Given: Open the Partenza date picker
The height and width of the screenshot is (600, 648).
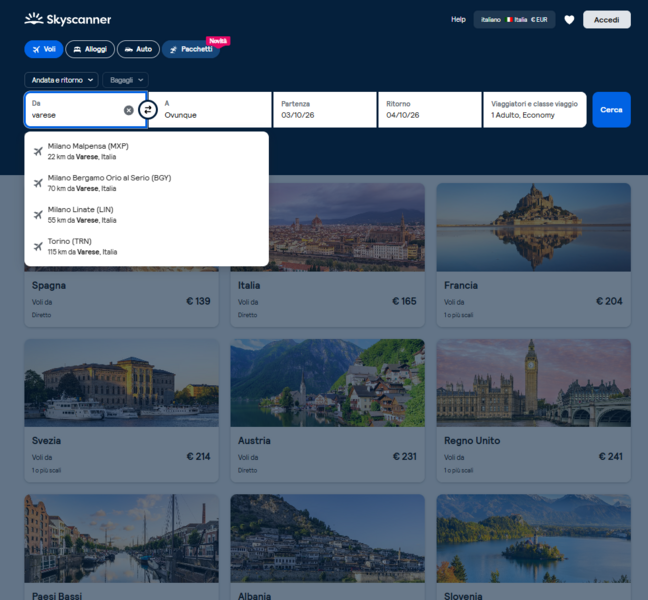Looking at the screenshot, I should pyautogui.click(x=325, y=110).
